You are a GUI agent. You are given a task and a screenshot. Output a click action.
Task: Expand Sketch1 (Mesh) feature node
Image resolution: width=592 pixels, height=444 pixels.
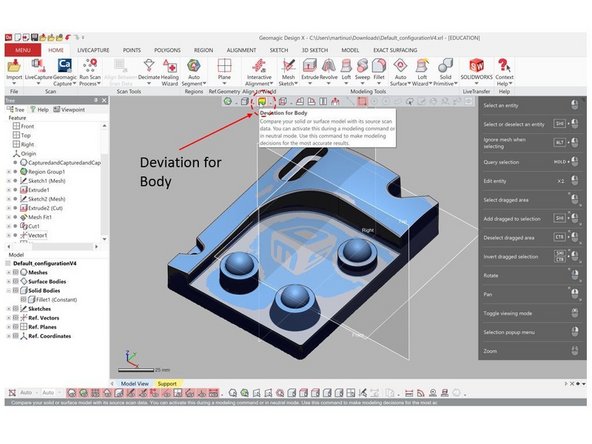9,180
